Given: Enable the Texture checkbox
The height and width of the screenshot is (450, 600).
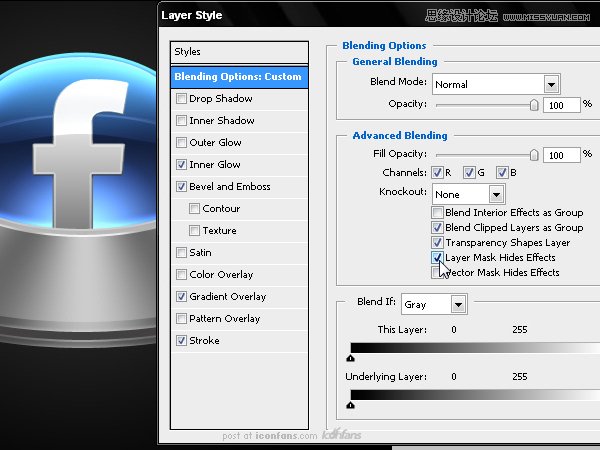Looking at the screenshot, I should point(194,231).
